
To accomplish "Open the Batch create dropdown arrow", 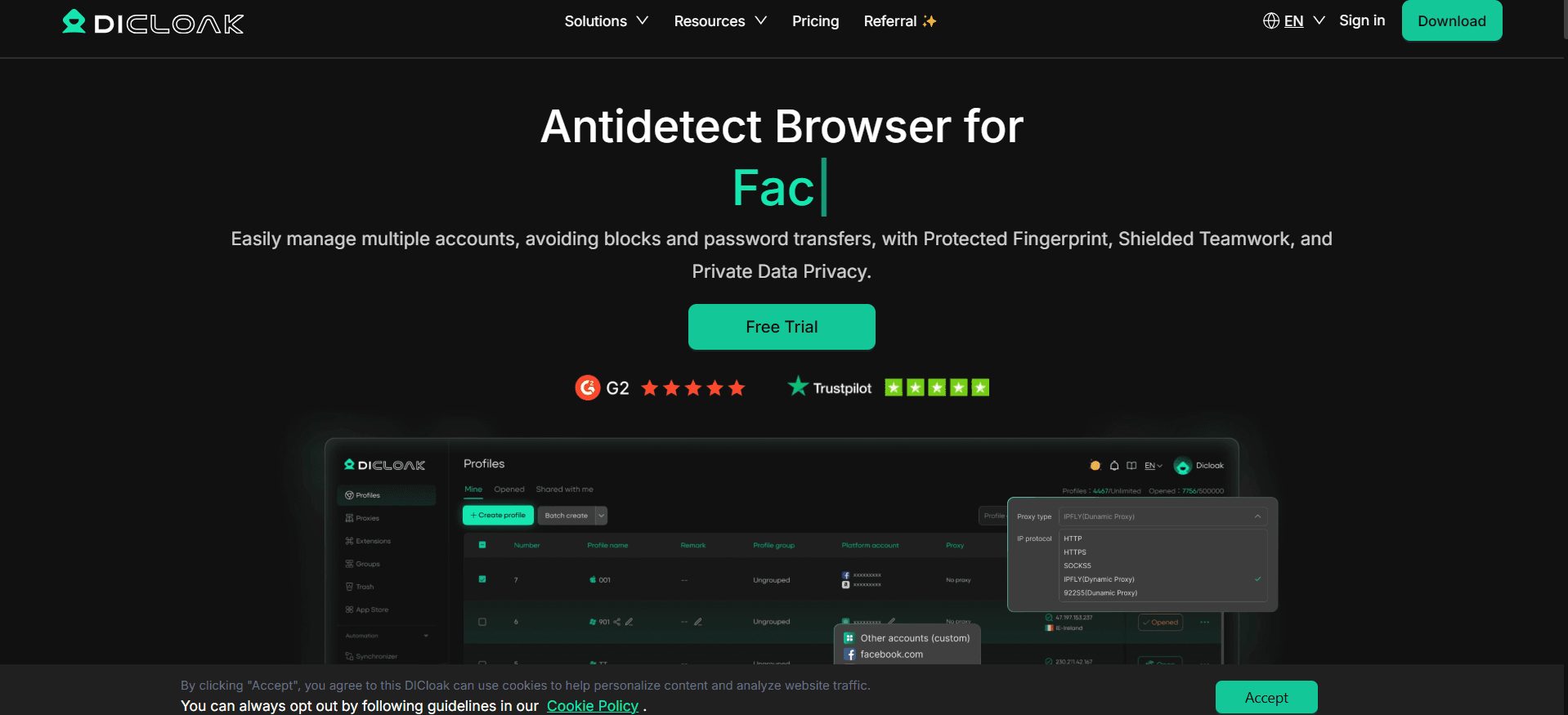I will (602, 516).
